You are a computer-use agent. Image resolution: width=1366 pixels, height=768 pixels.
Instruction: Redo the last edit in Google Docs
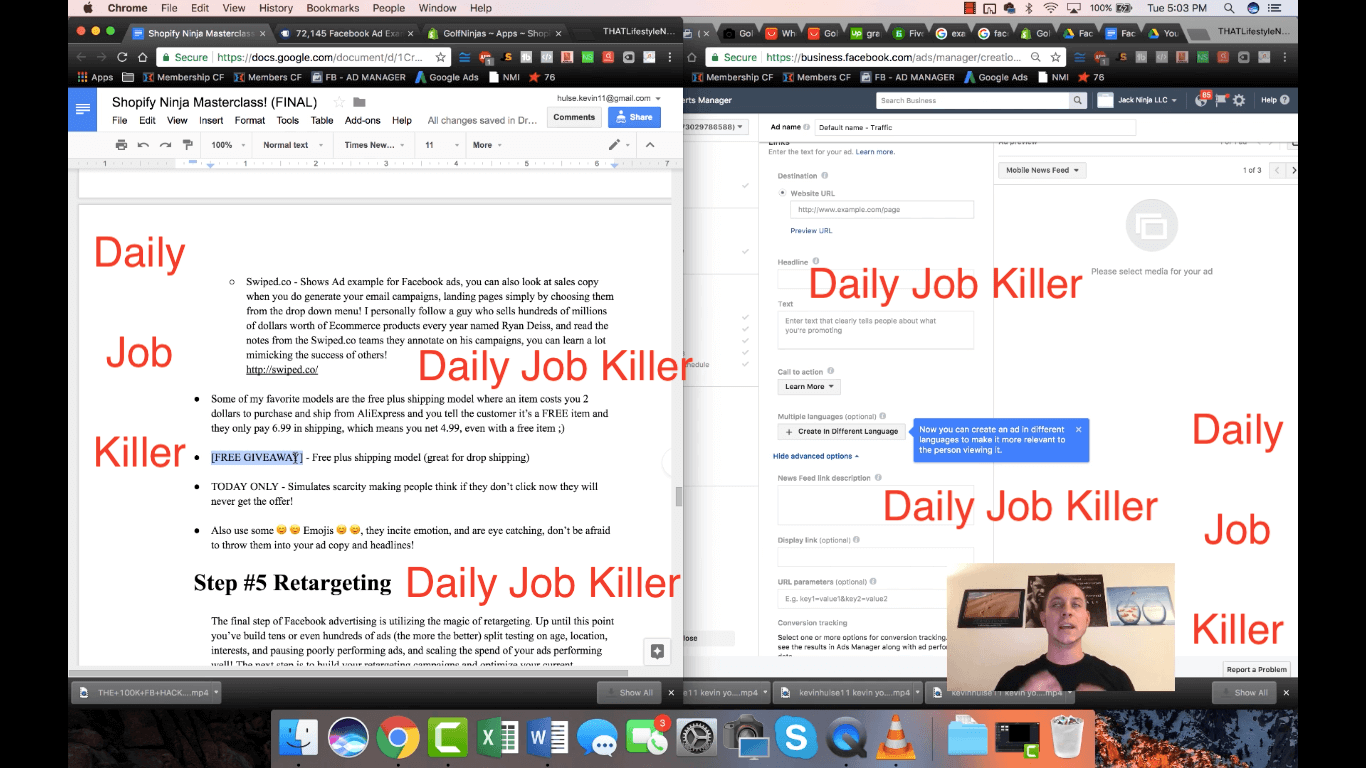(165, 145)
